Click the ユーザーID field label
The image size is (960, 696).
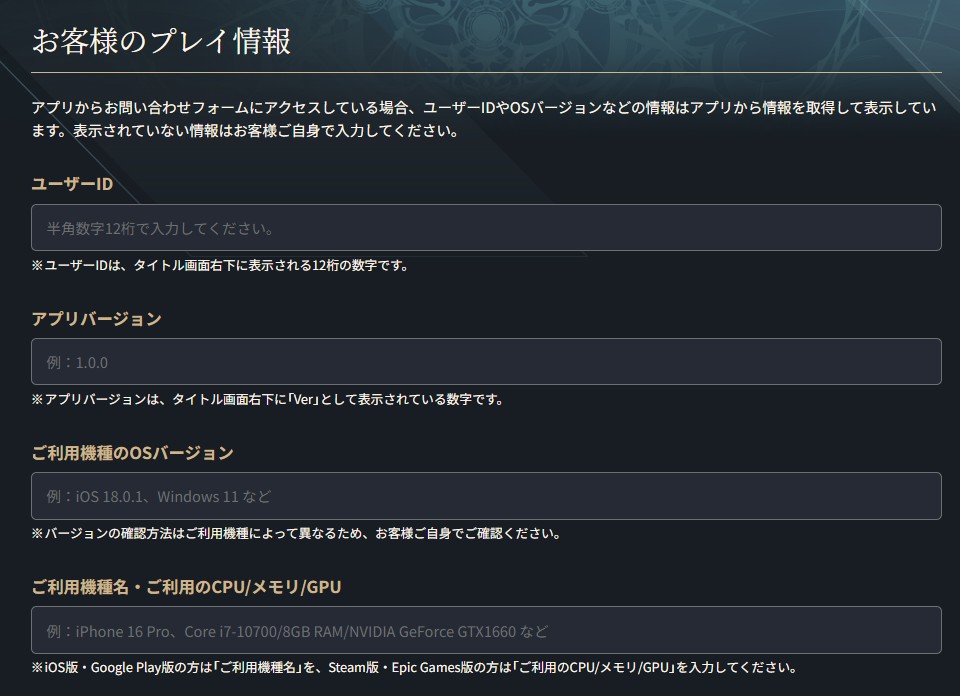tap(72, 184)
